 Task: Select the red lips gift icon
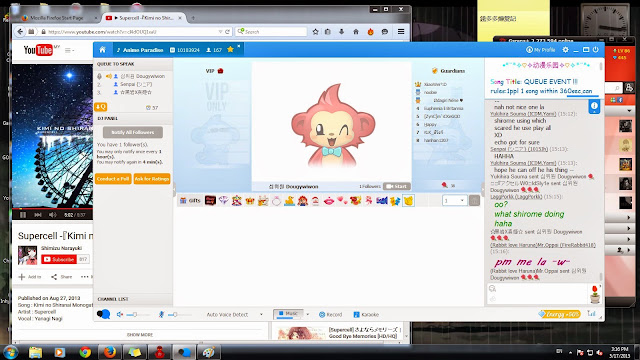pyautogui.click(x=329, y=200)
